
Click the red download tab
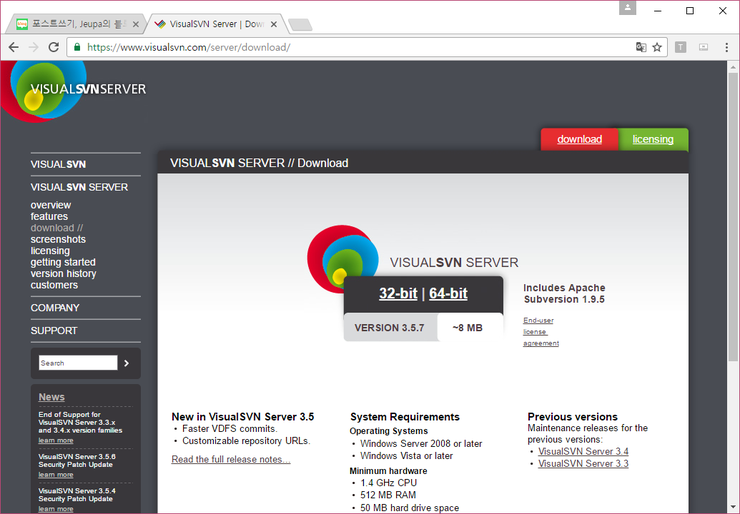579,139
